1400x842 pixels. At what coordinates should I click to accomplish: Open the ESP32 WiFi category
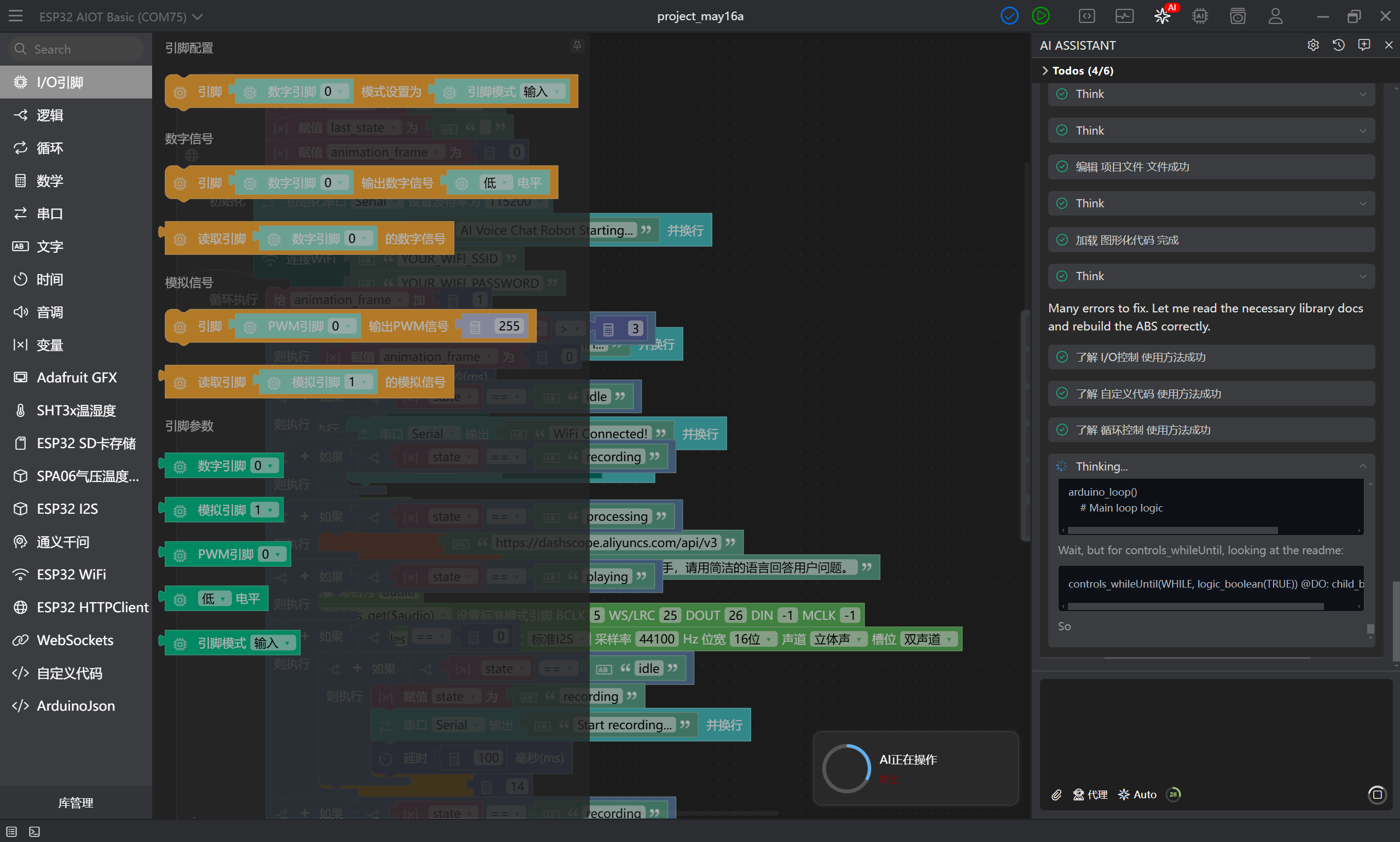(76, 574)
